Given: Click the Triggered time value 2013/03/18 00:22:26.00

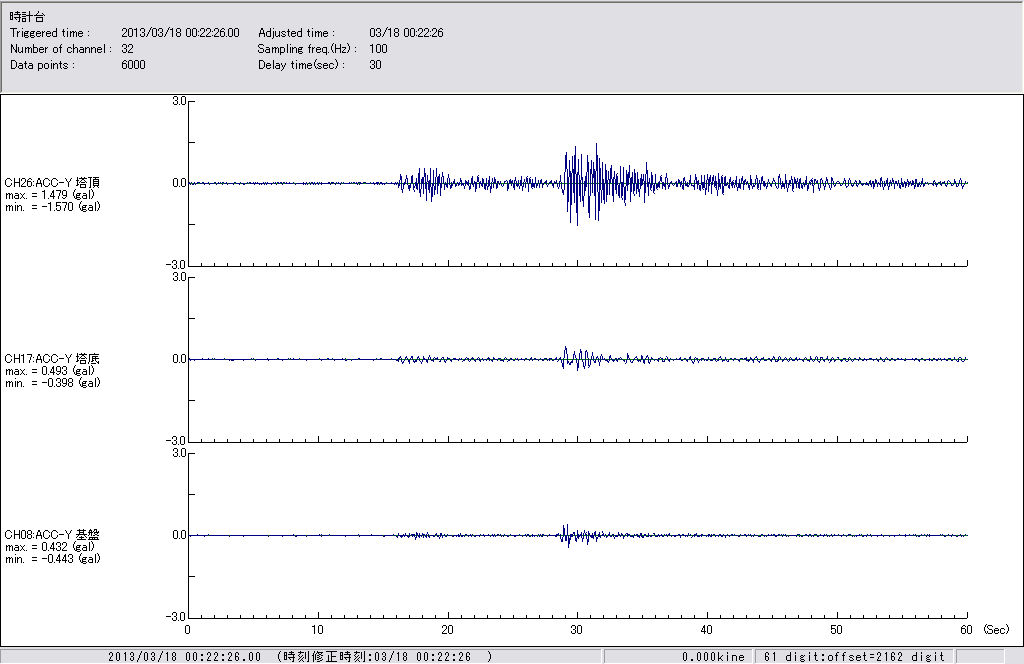Looking at the screenshot, I should click(187, 33).
